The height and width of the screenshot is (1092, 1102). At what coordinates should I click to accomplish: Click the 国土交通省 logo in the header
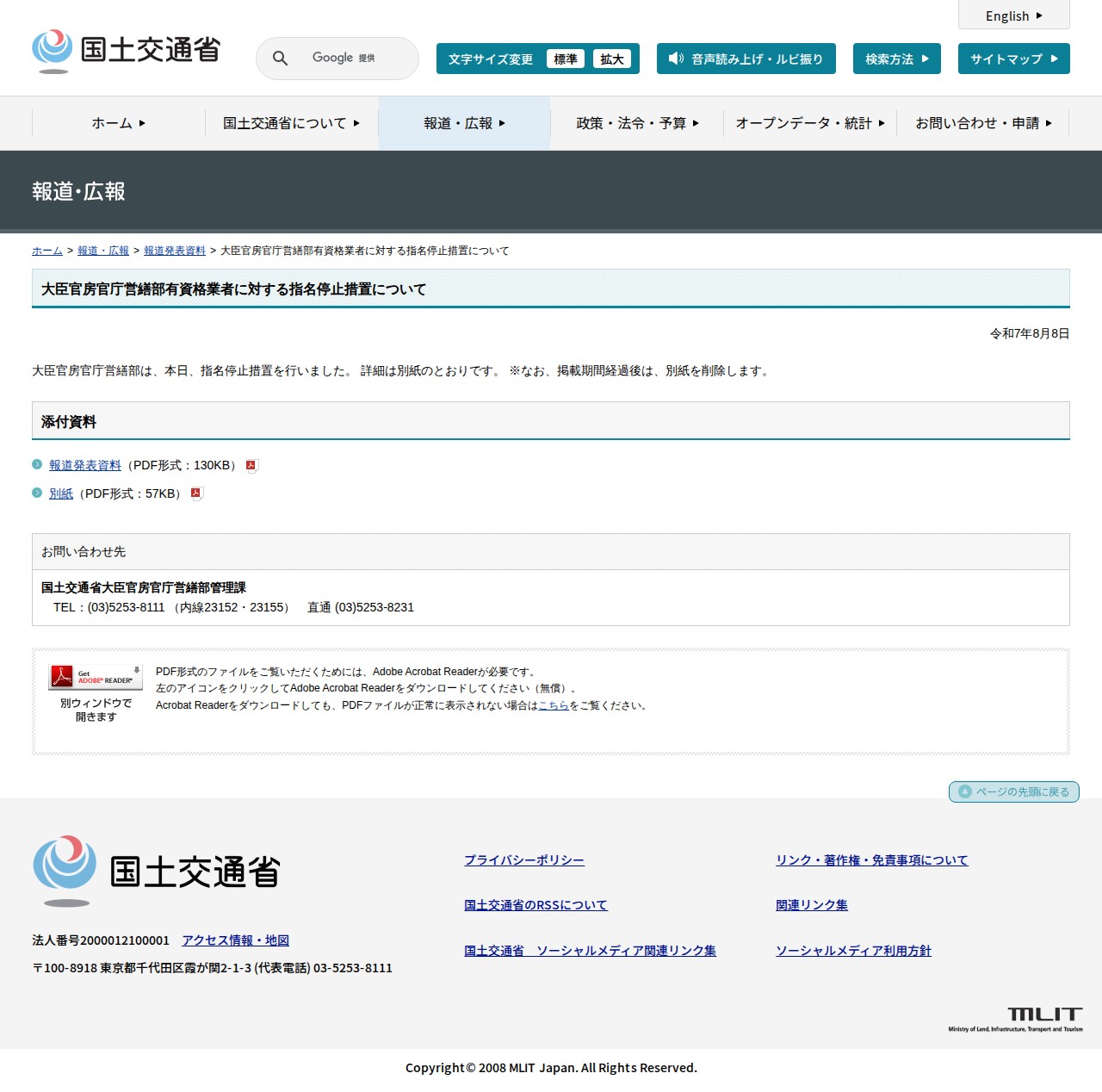[x=125, y=52]
